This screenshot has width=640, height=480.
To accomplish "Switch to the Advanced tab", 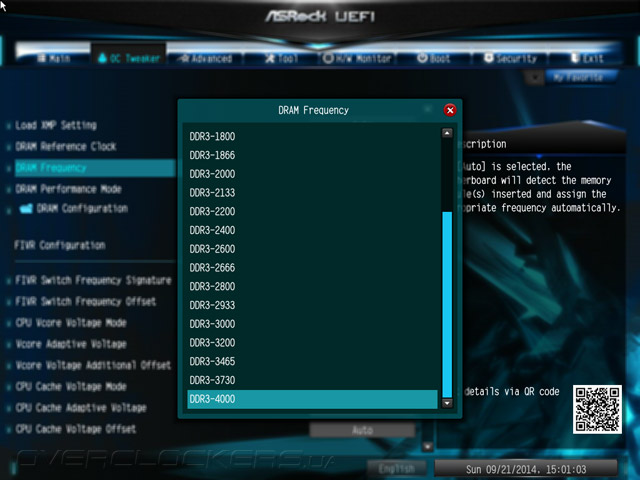I will pos(206,59).
